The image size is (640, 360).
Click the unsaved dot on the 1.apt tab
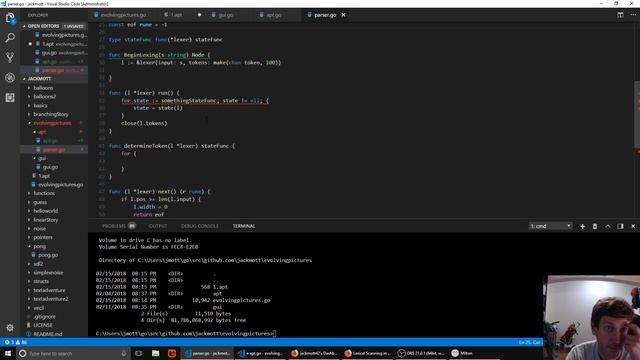199,15
